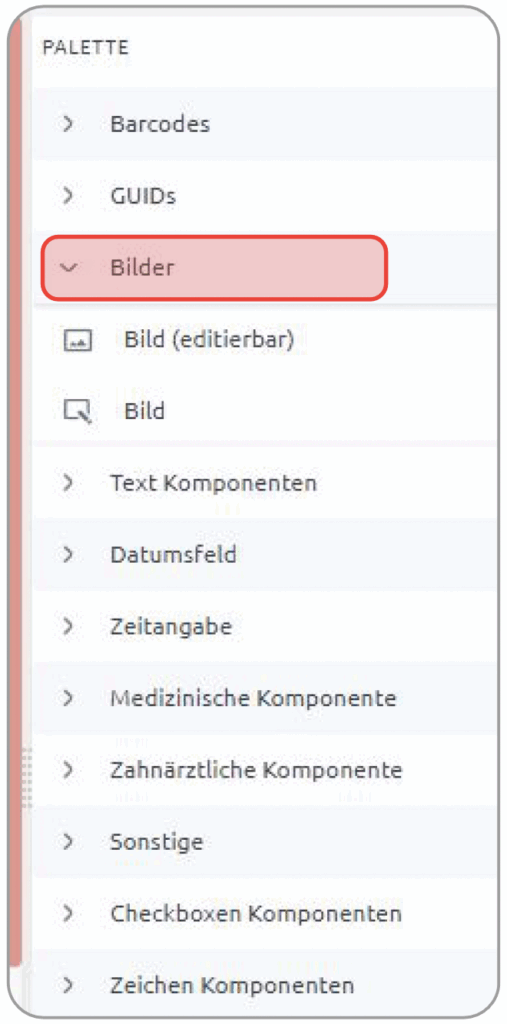Click the GUIDs category label
This screenshot has height=1024, width=507.
tap(143, 196)
